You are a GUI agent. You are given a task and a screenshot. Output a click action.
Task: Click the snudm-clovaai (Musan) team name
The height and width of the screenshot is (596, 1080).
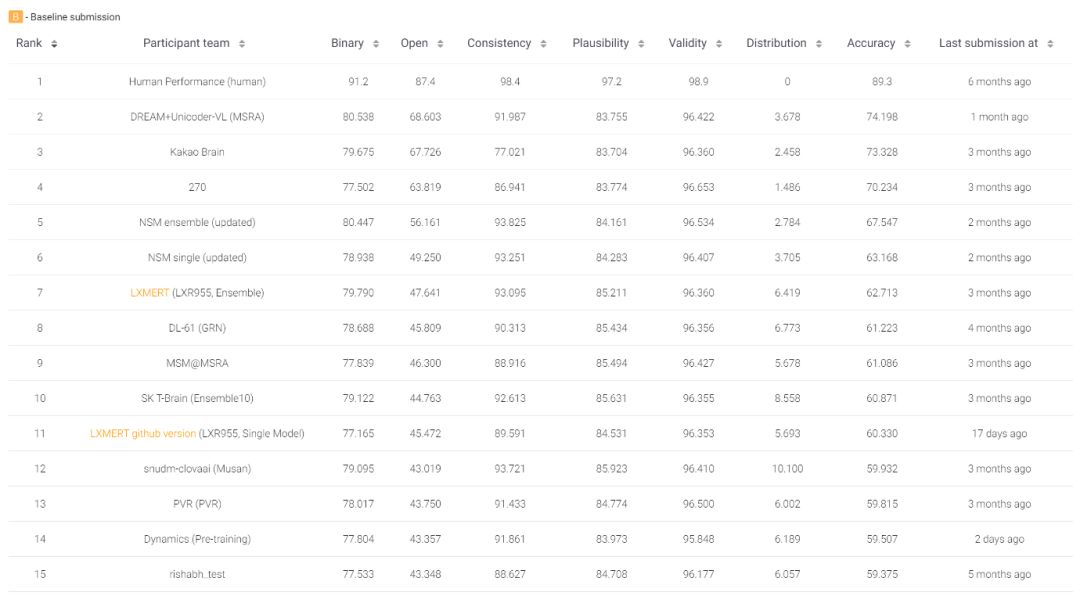pyautogui.click(x=197, y=469)
